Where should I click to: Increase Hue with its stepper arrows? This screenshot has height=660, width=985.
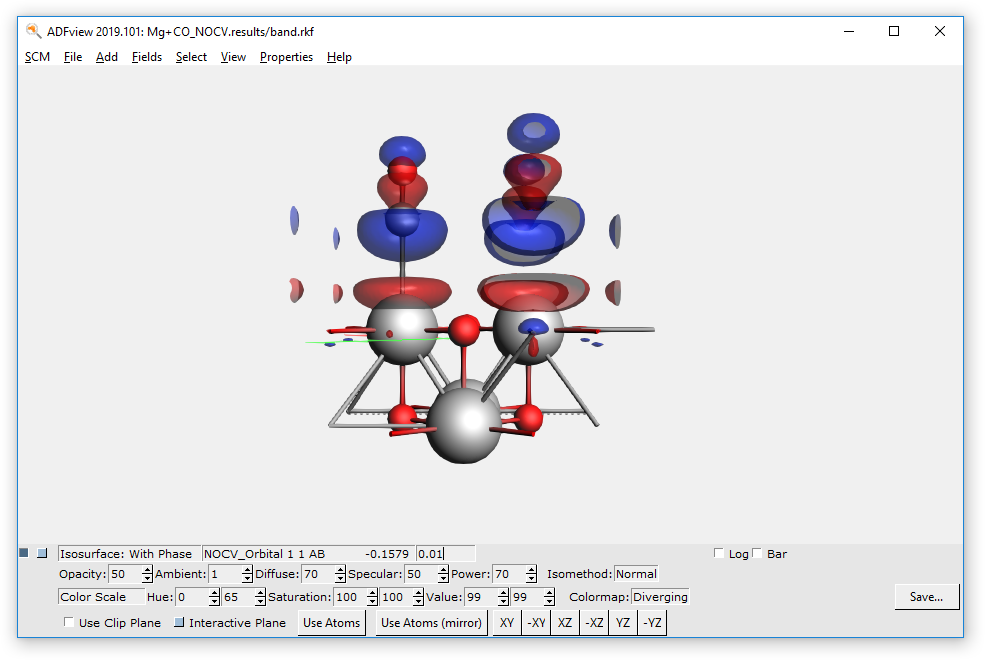(214, 593)
